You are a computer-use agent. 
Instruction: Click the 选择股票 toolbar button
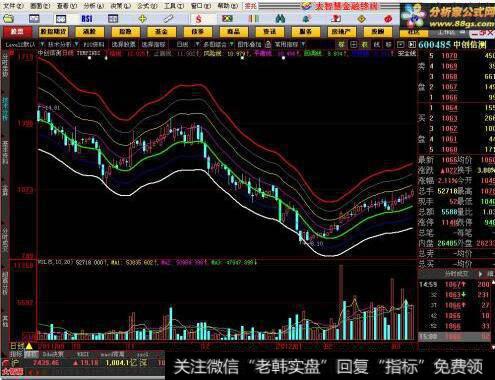(123, 44)
